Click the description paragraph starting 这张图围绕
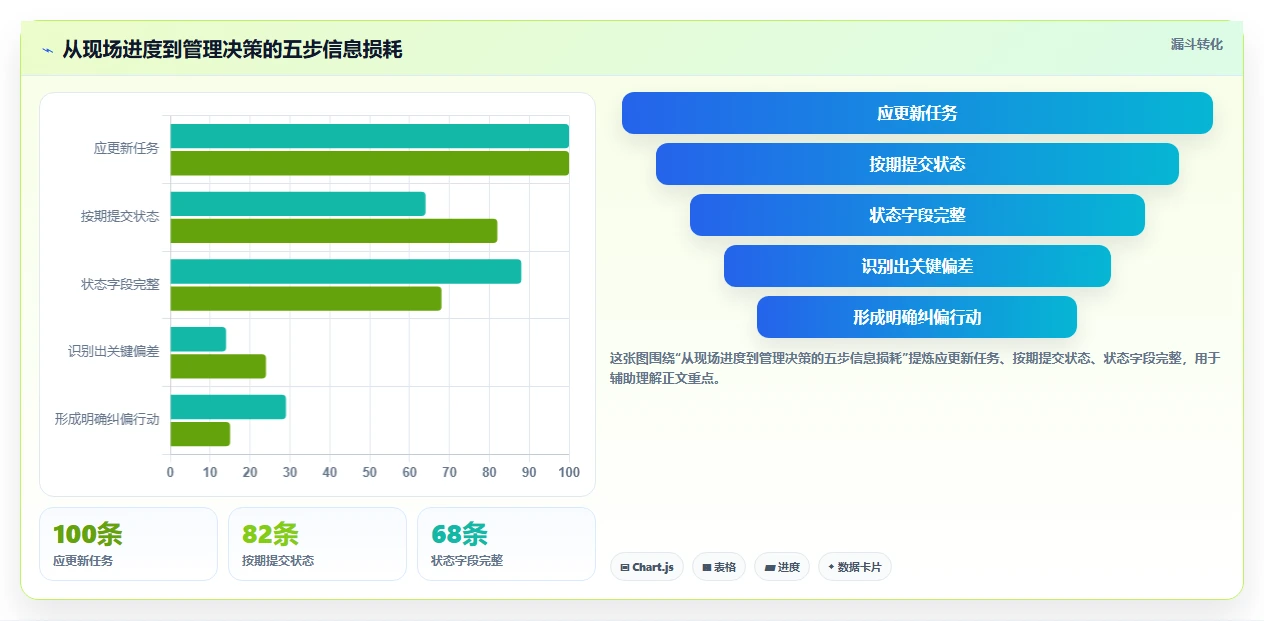Image resolution: width=1264 pixels, height=621 pixels. point(914,368)
